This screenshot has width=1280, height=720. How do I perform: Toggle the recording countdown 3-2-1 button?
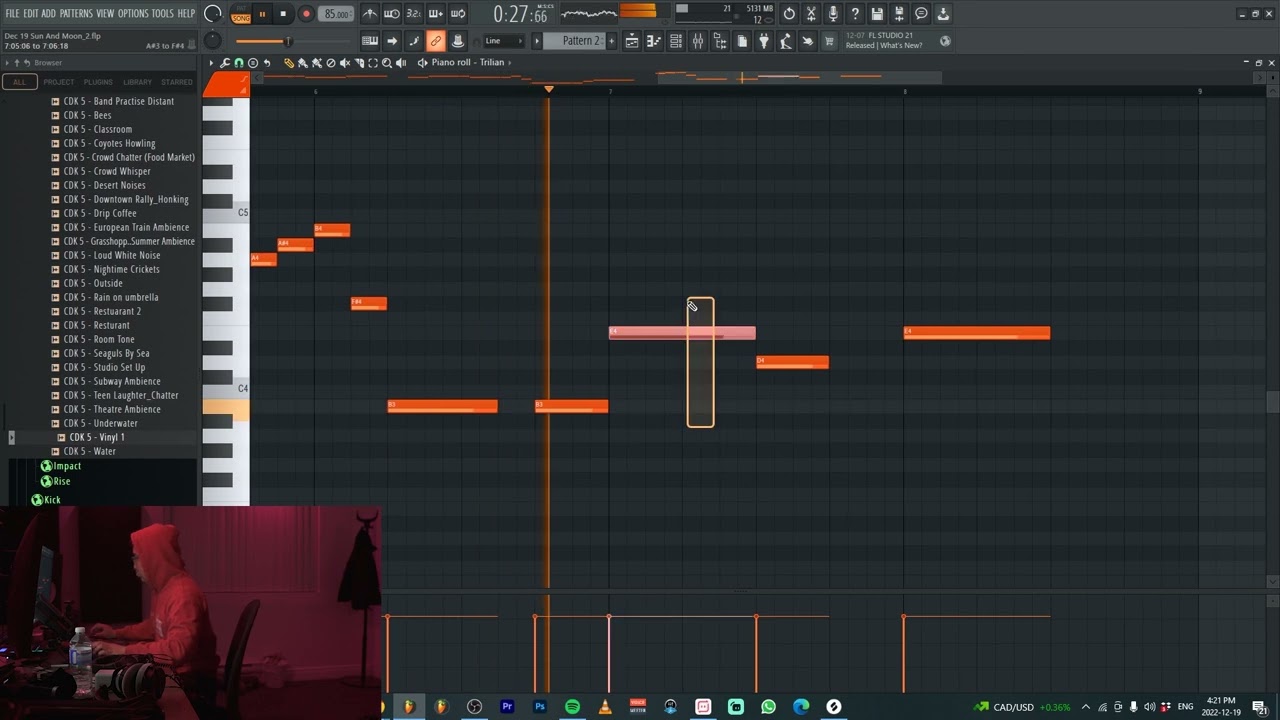tap(414, 14)
